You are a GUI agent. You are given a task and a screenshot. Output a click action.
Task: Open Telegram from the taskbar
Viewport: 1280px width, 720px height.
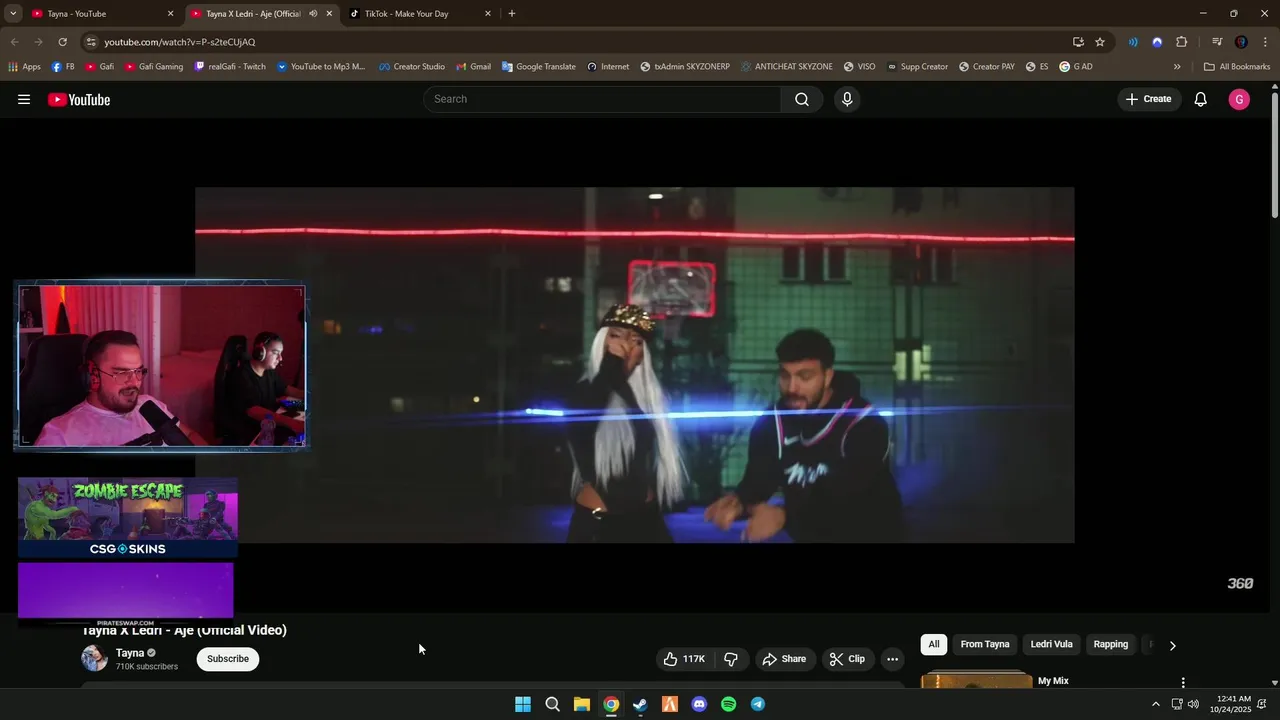758,704
